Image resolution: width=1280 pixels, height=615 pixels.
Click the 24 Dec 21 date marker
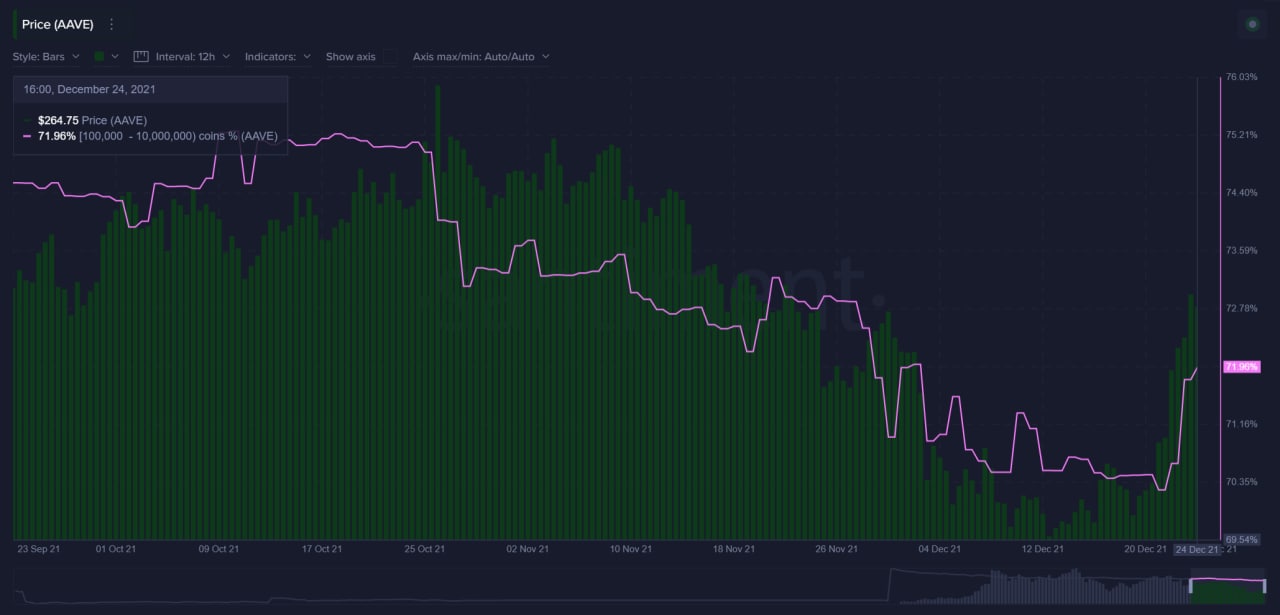[1196, 549]
